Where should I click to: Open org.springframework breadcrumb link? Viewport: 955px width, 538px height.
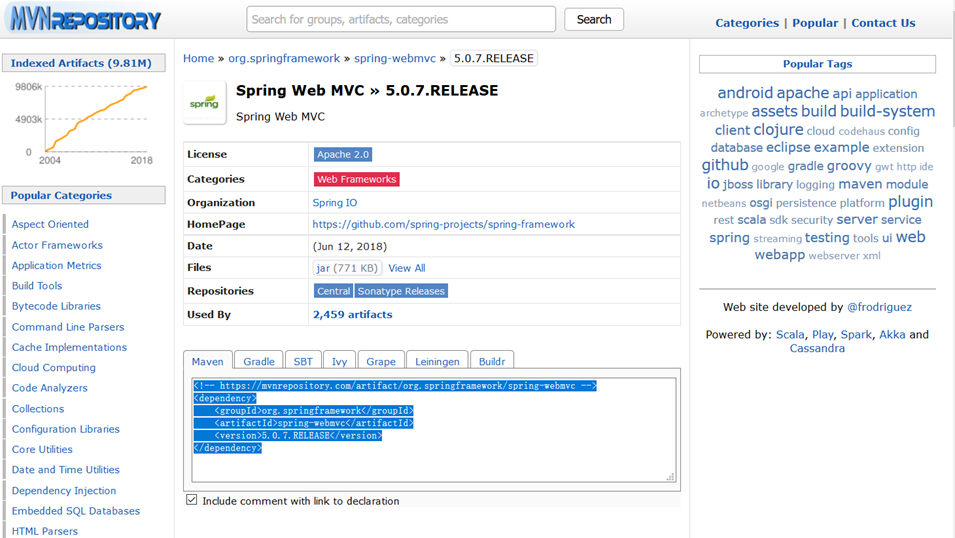click(x=284, y=58)
